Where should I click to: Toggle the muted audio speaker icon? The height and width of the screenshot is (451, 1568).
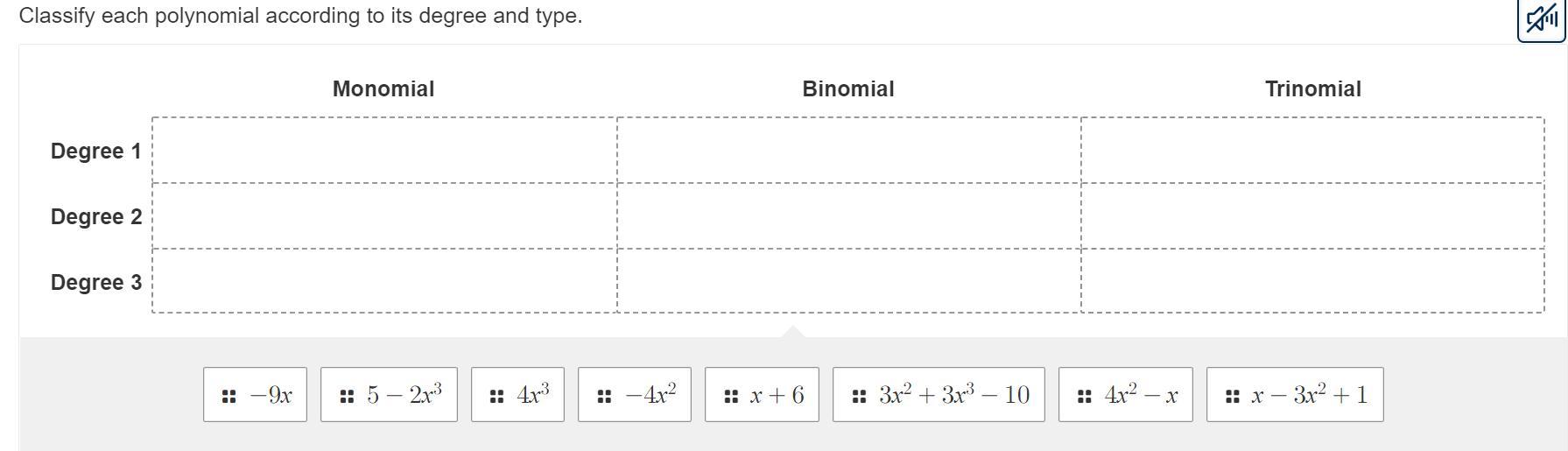1541,19
